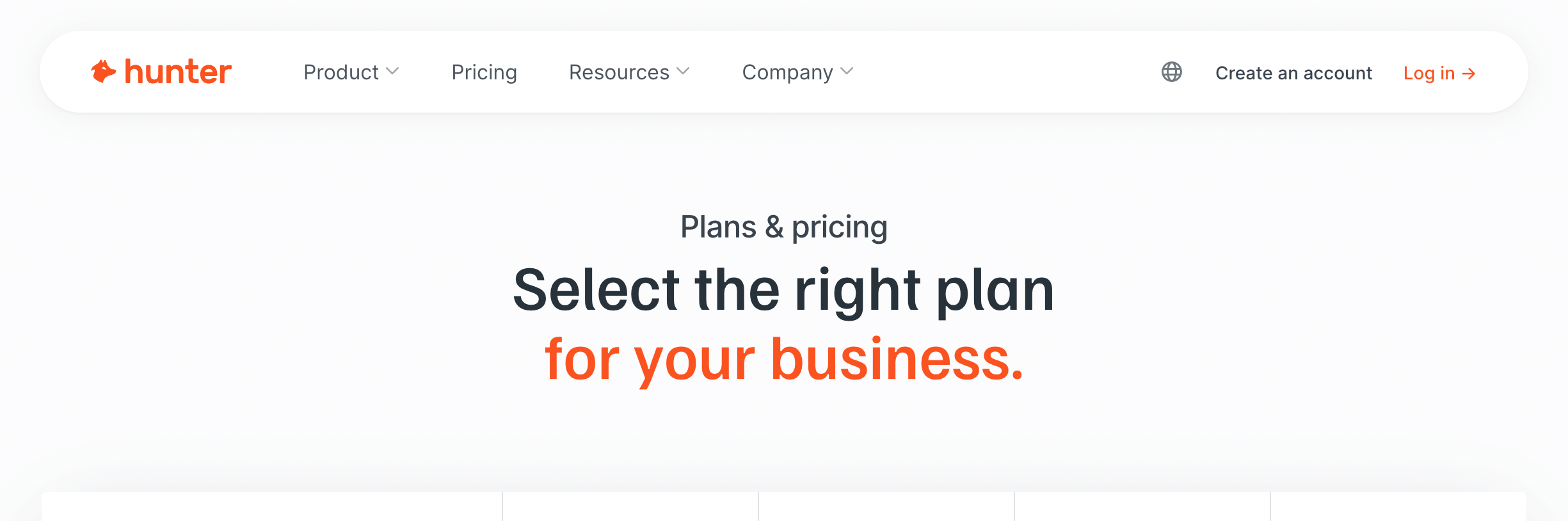
Task: Click the rightmost pricing table column
Action: pyautogui.click(x=1398, y=507)
